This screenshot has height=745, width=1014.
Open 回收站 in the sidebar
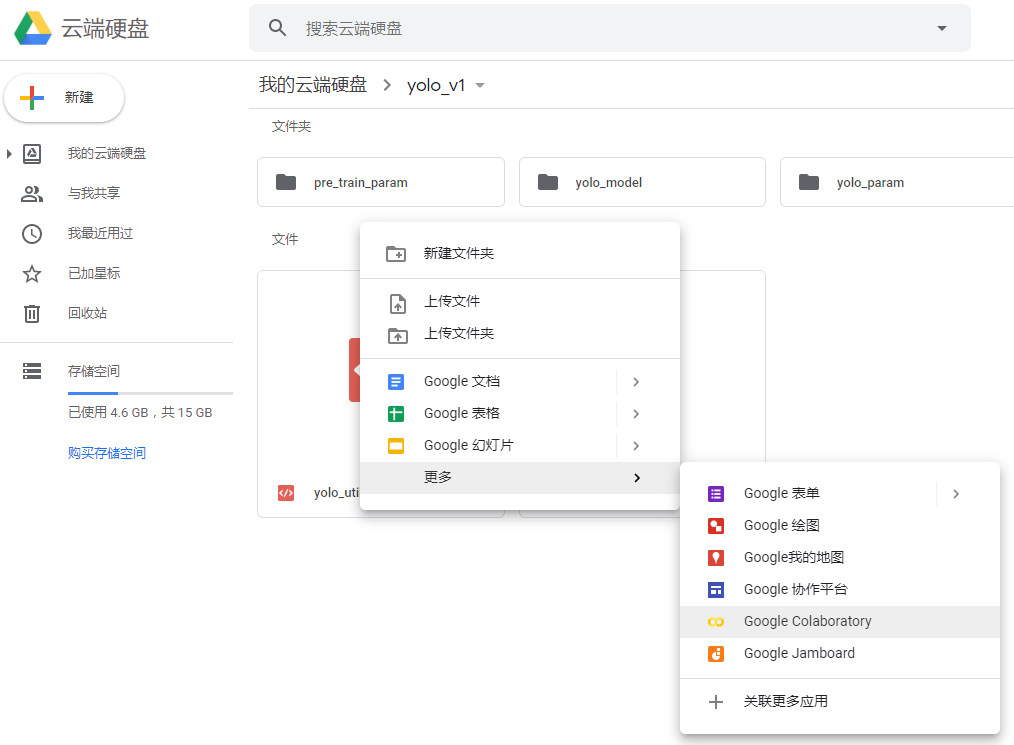[87, 314]
